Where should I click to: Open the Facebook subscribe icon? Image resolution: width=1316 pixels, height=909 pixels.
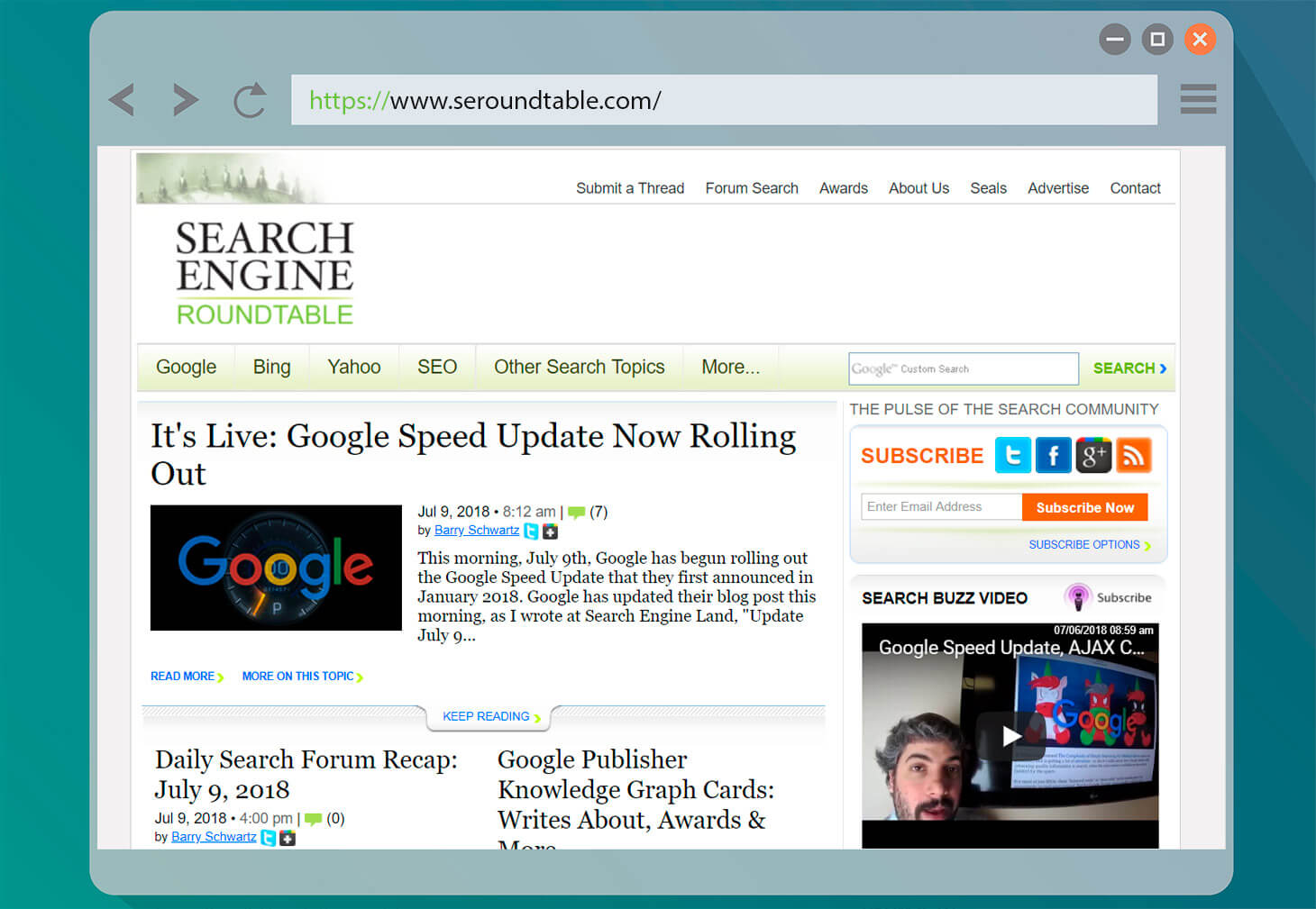(1053, 456)
